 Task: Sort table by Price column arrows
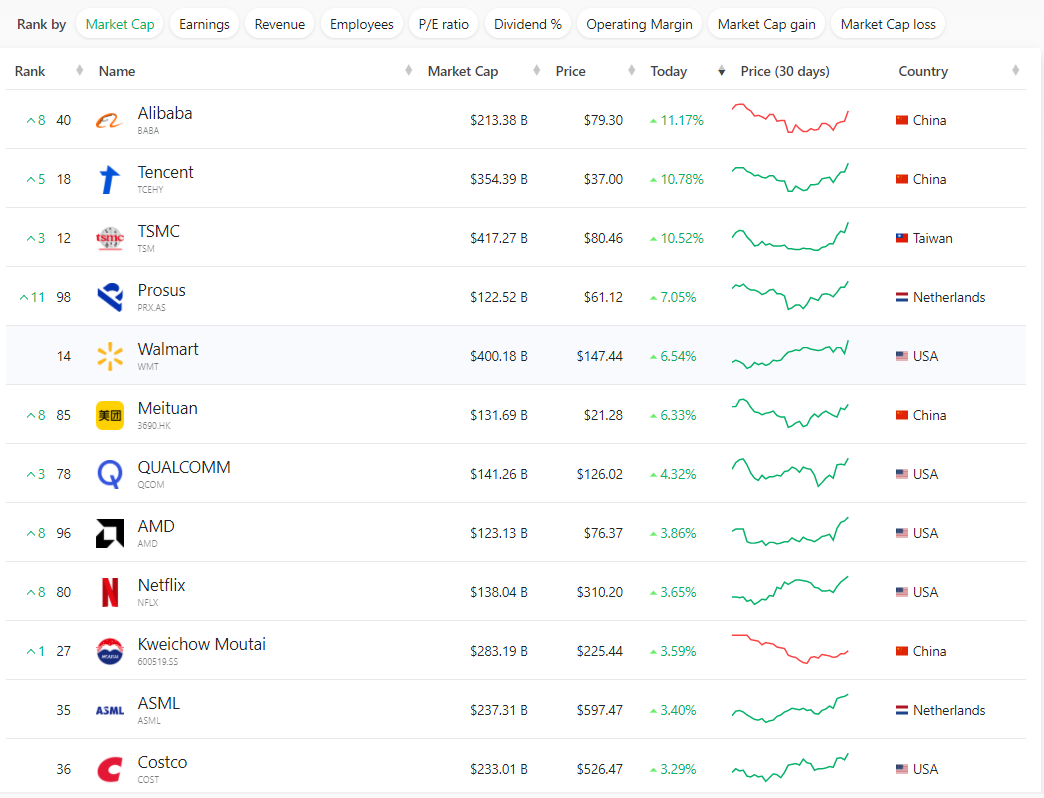pos(632,71)
